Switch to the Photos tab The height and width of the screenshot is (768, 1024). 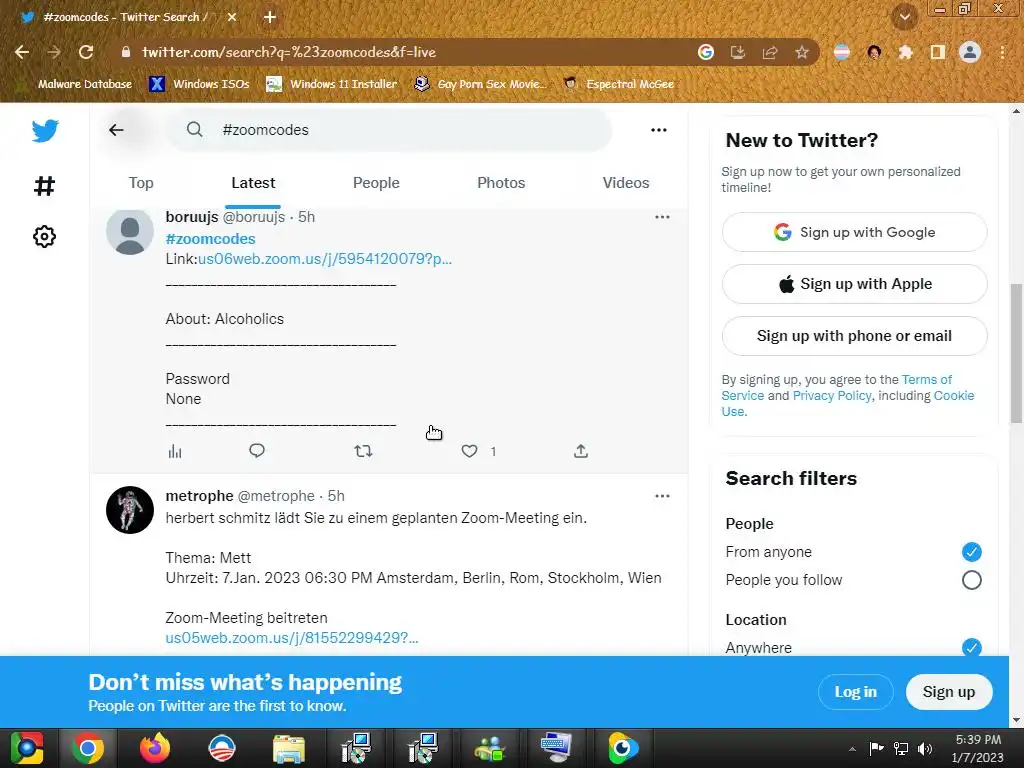[x=501, y=183]
